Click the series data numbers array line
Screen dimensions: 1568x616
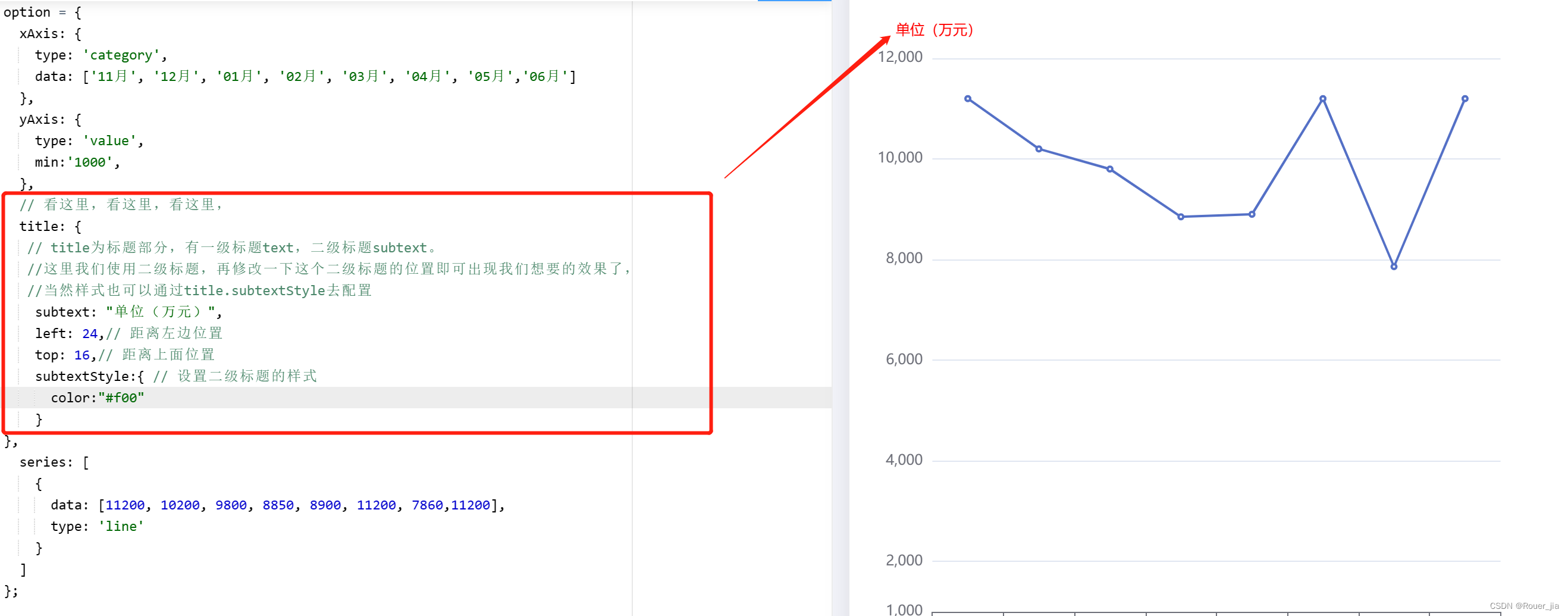coord(278,505)
